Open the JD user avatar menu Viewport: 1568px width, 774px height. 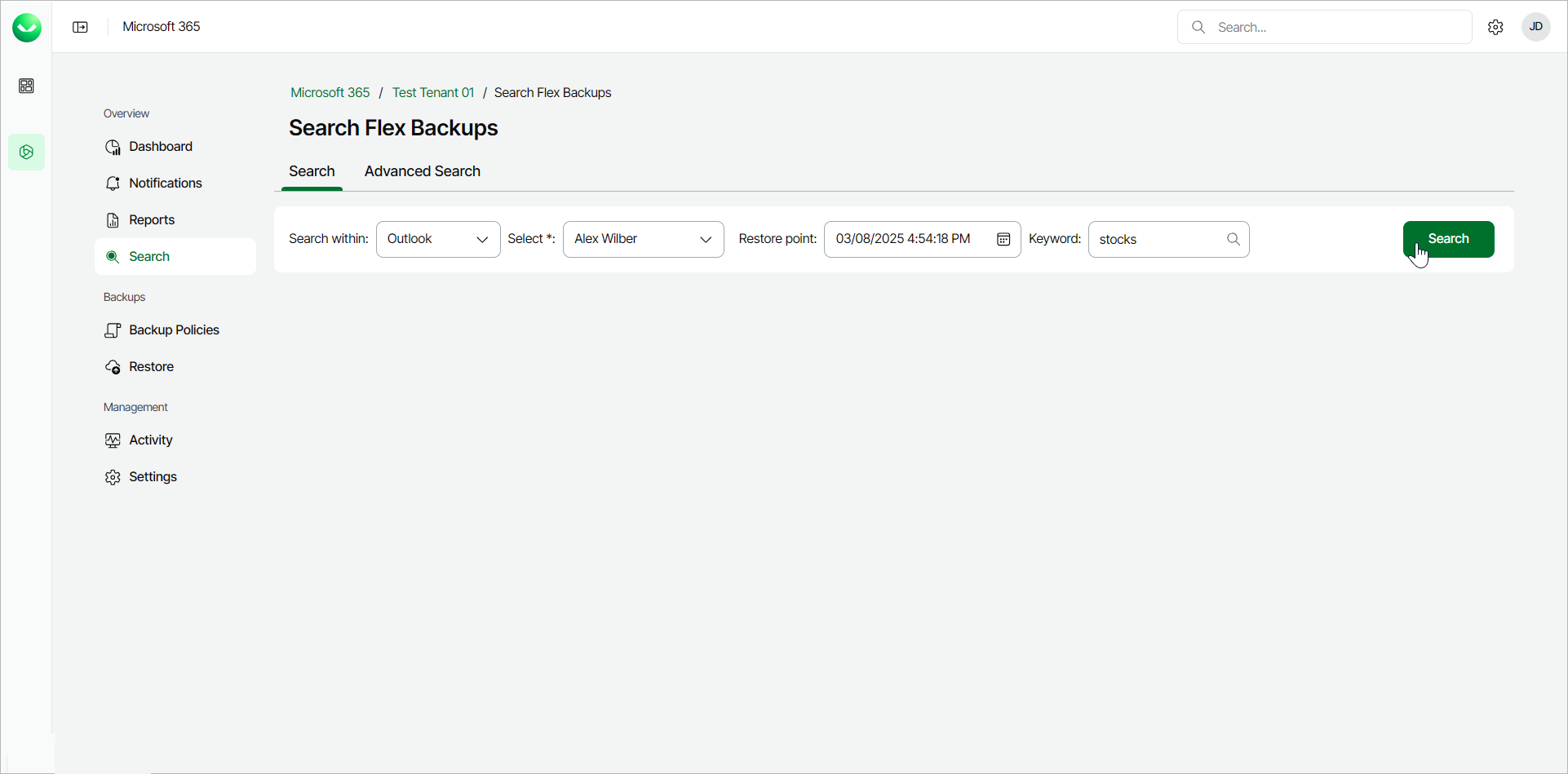pos(1535,27)
